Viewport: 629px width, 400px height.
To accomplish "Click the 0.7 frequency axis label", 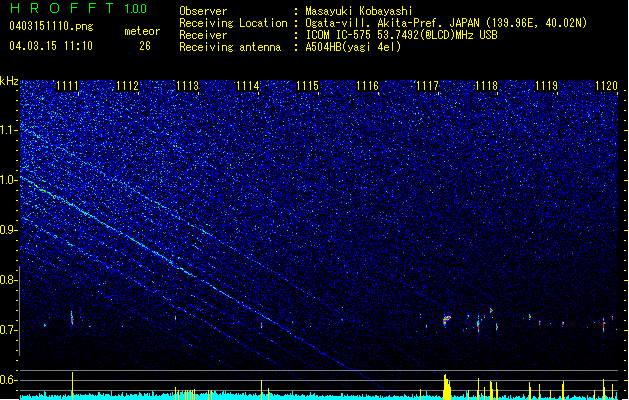I will (x=8, y=330).
